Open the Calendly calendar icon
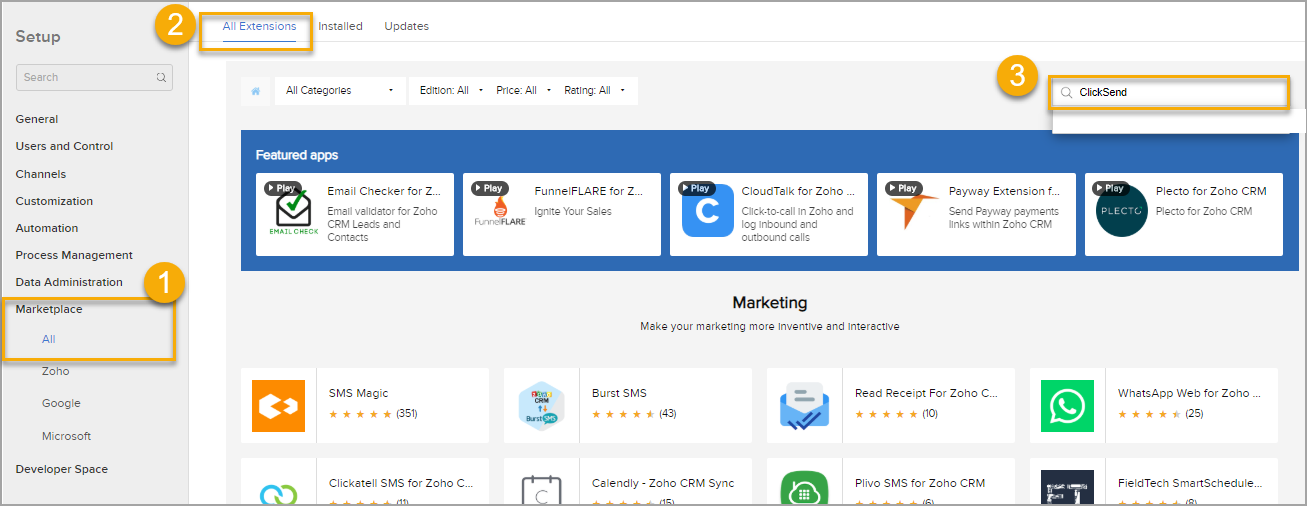This screenshot has height=506, width=1307. 542,488
